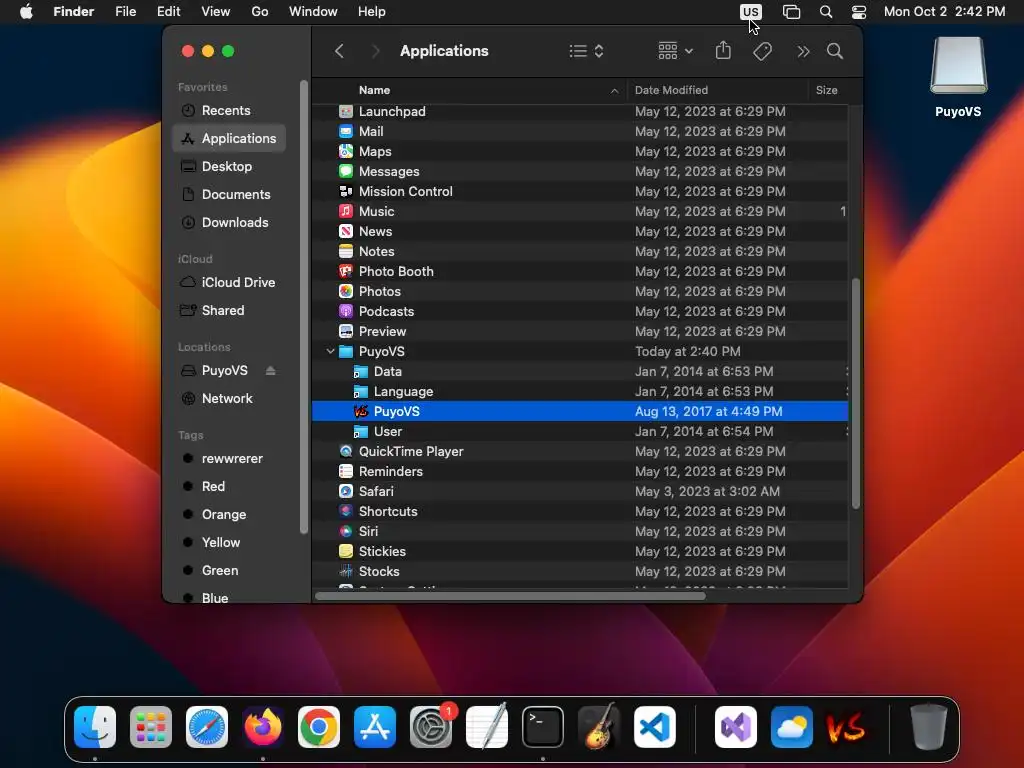1024x768 pixels.
Task: Collapse the PuyoVS folder disclosure triangle
Action: [x=330, y=351]
